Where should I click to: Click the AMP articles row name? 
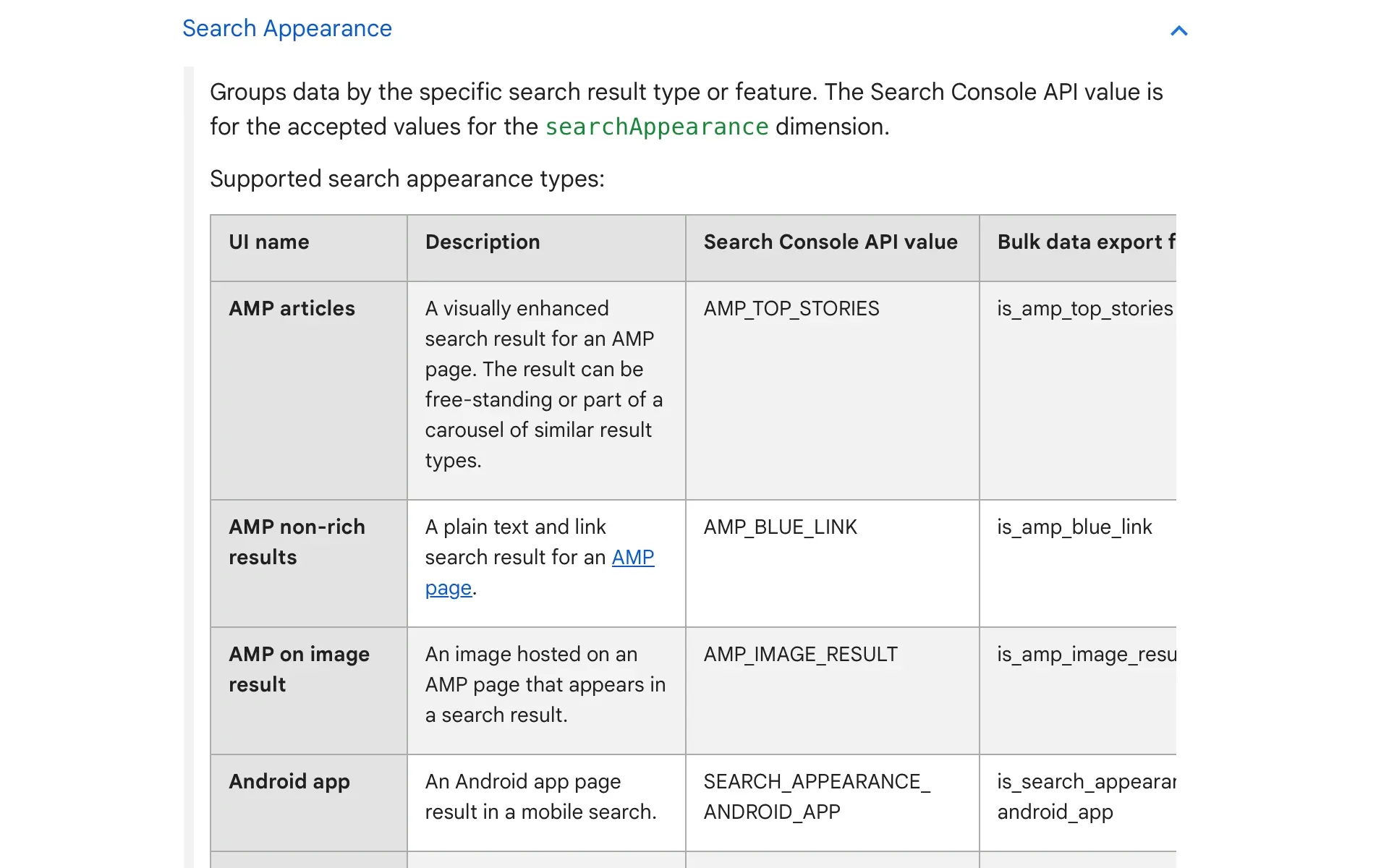(292, 308)
